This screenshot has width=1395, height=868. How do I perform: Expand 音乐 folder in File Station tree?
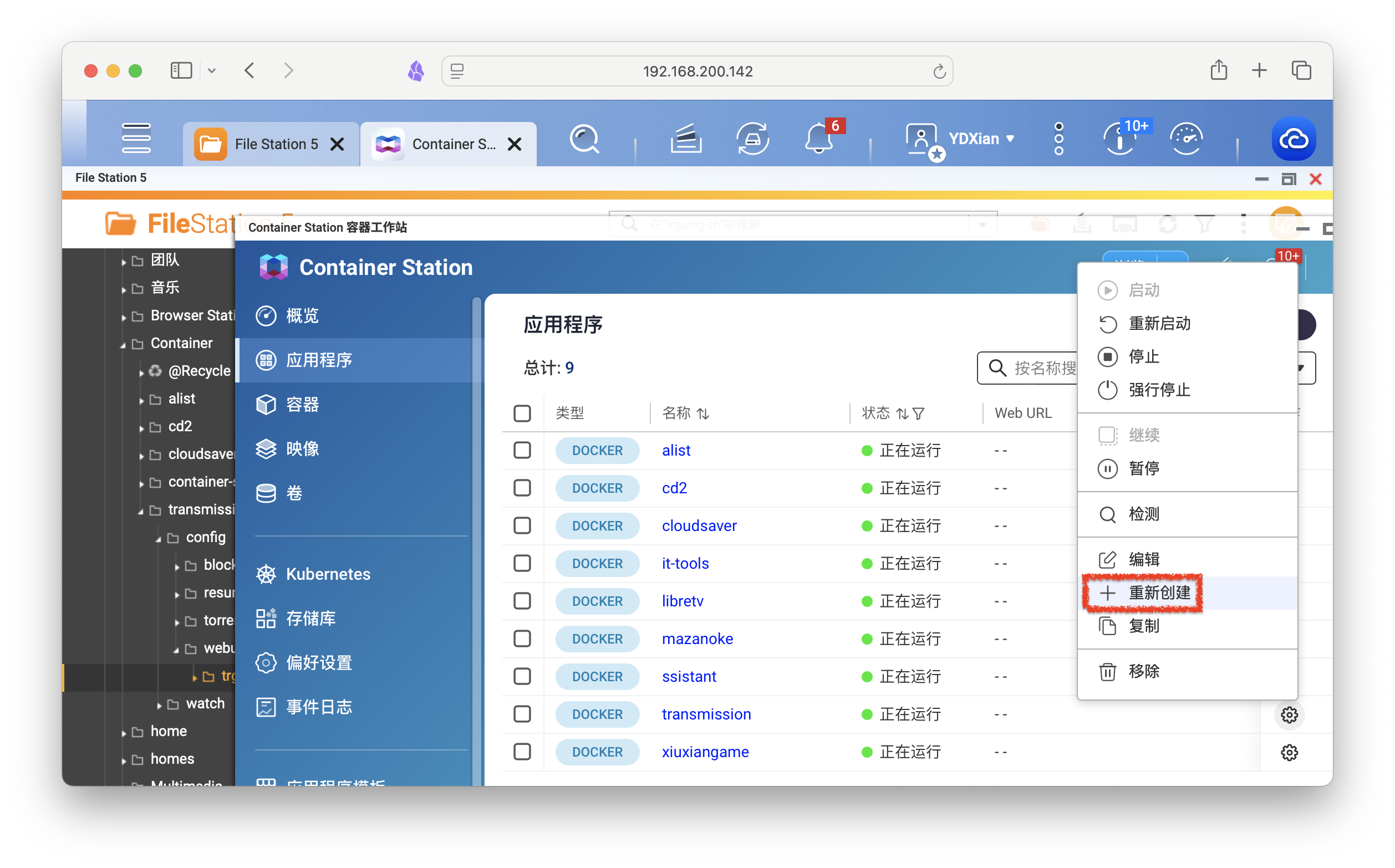click(124, 289)
